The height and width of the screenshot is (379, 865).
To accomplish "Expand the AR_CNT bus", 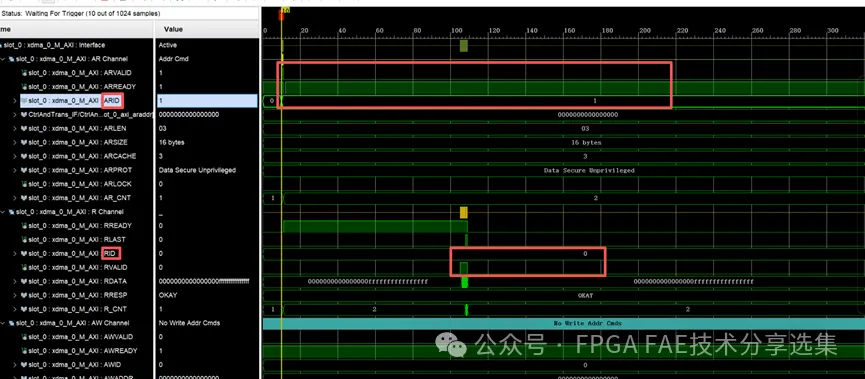I will point(15,197).
